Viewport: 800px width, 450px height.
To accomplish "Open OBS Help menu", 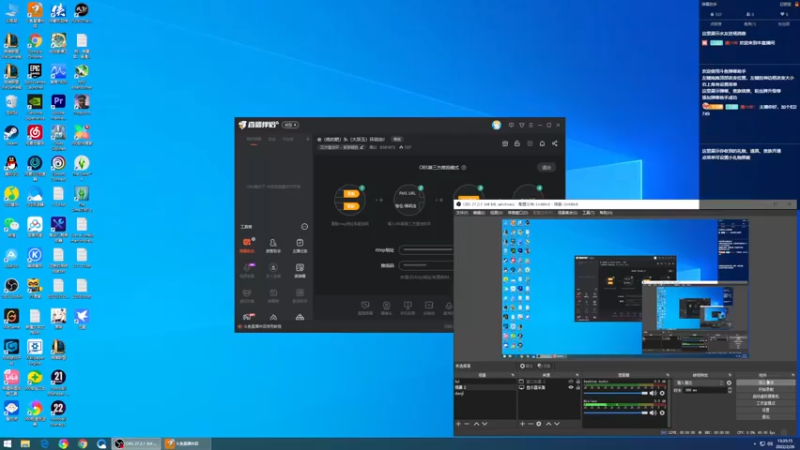I will click(x=606, y=213).
